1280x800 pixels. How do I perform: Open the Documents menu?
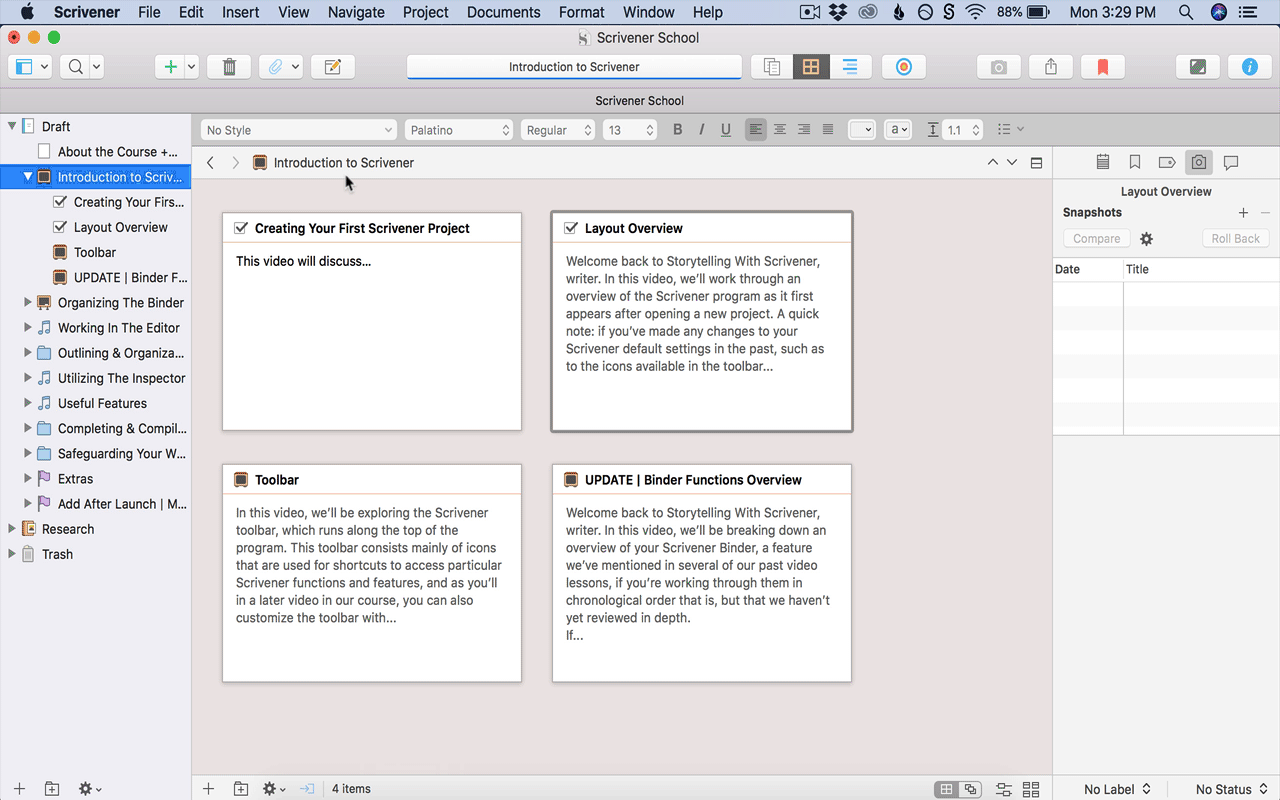504,12
